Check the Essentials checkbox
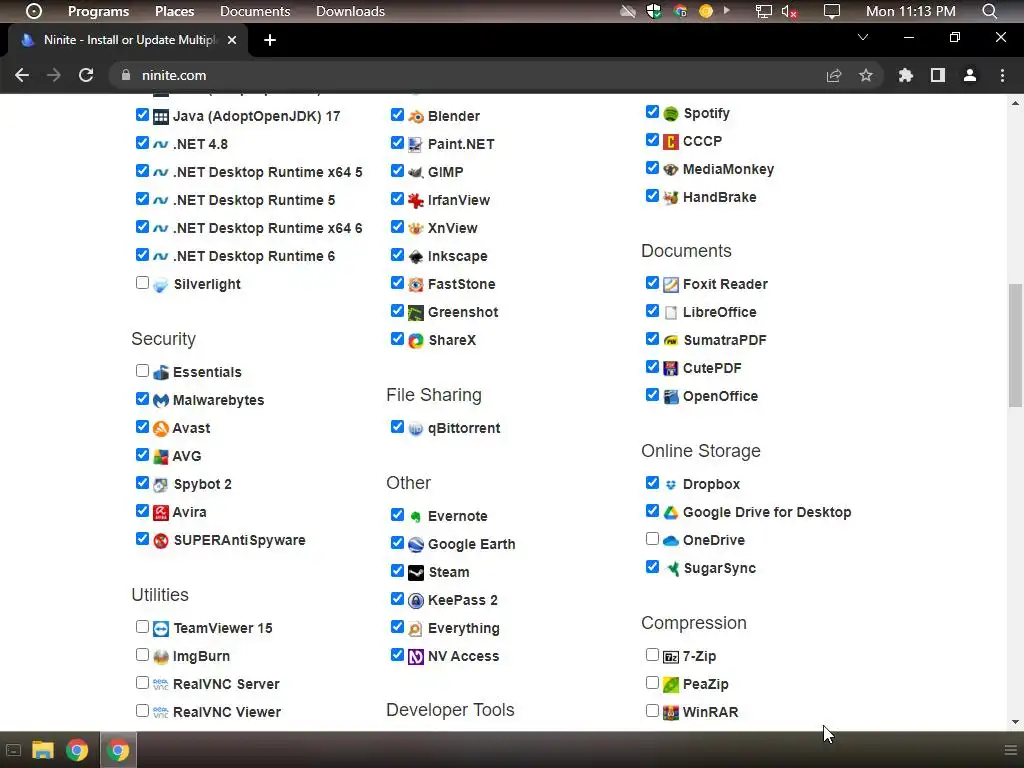Image resolution: width=1024 pixels, height=768 pixels. (x=142, y=371)
